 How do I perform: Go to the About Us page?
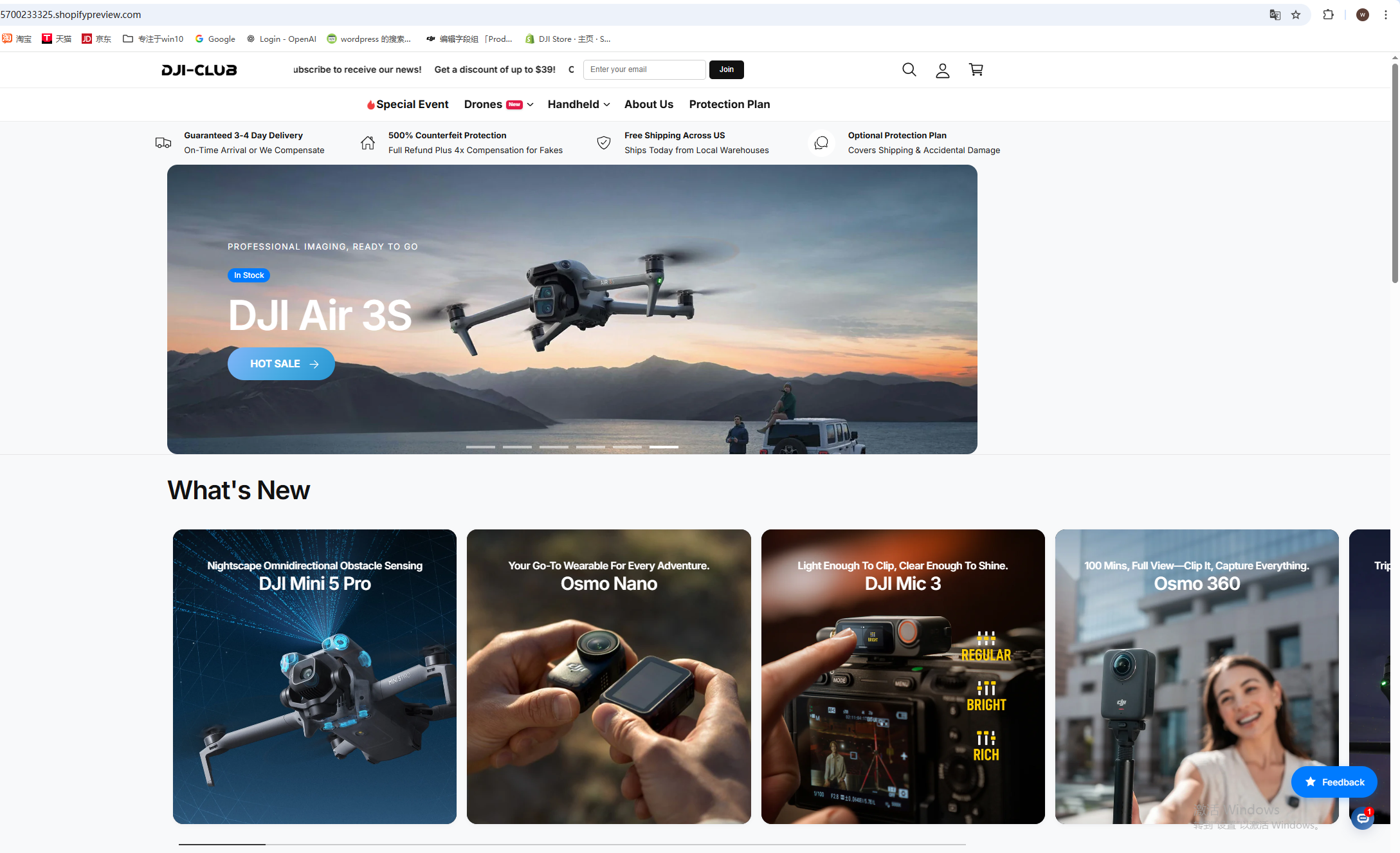pyautogui.click(x=648, y=104)
